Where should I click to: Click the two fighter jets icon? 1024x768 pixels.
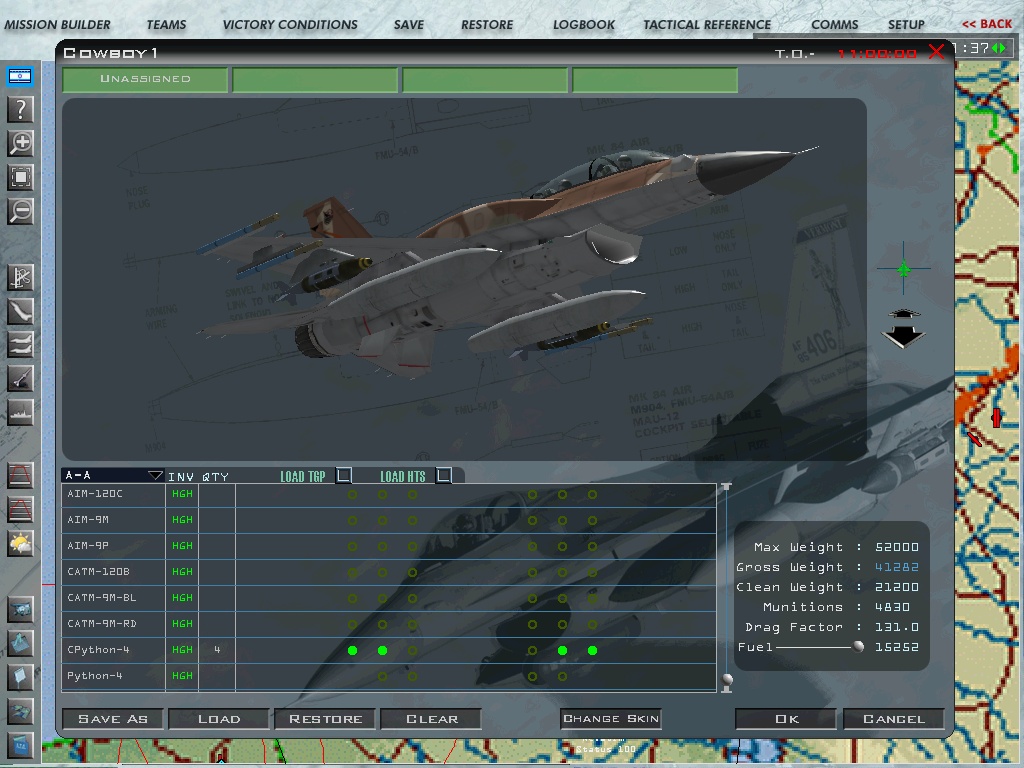[x=20, y=345]
